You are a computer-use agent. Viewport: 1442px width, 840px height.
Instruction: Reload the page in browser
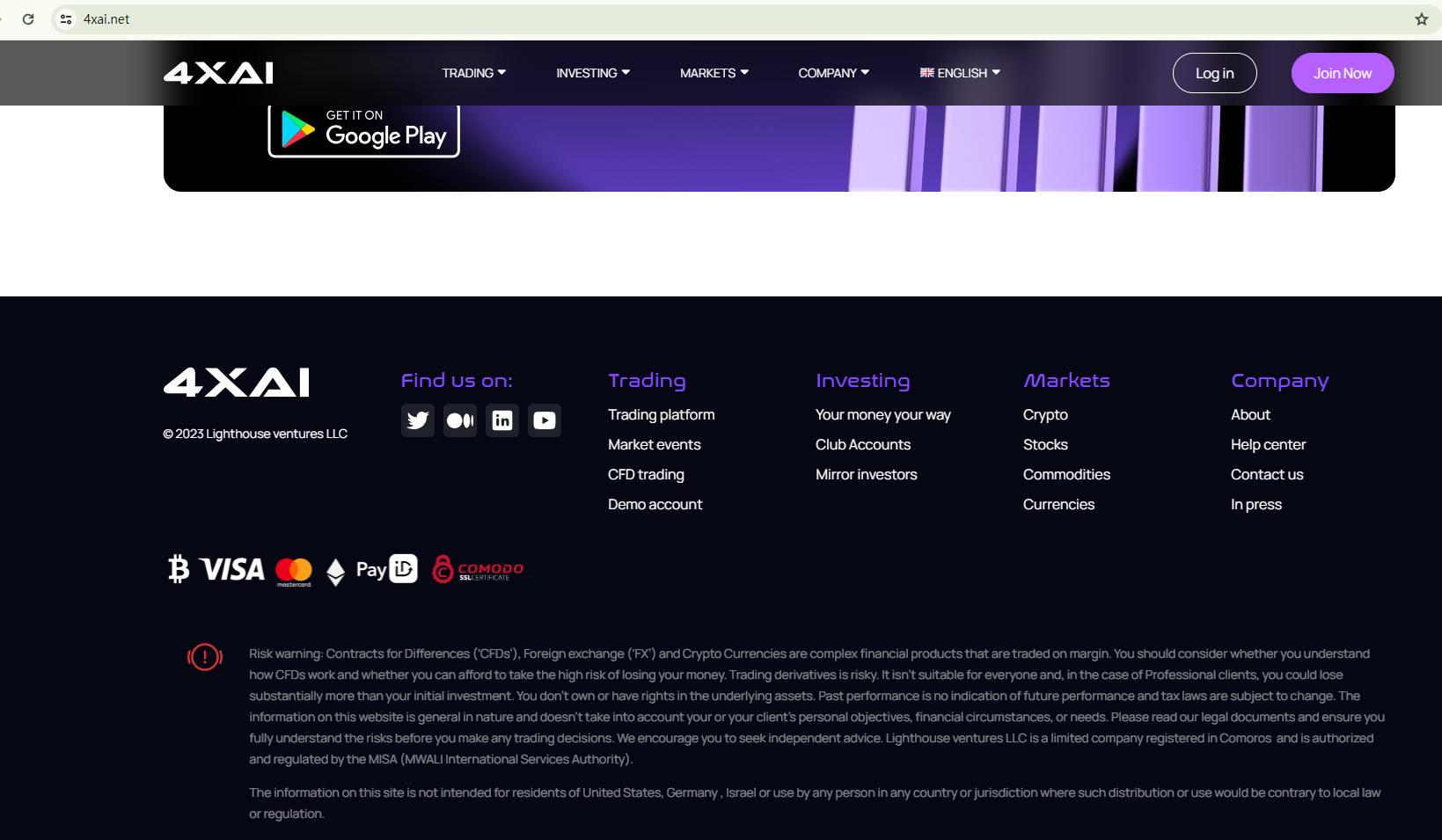pos(28,19)
